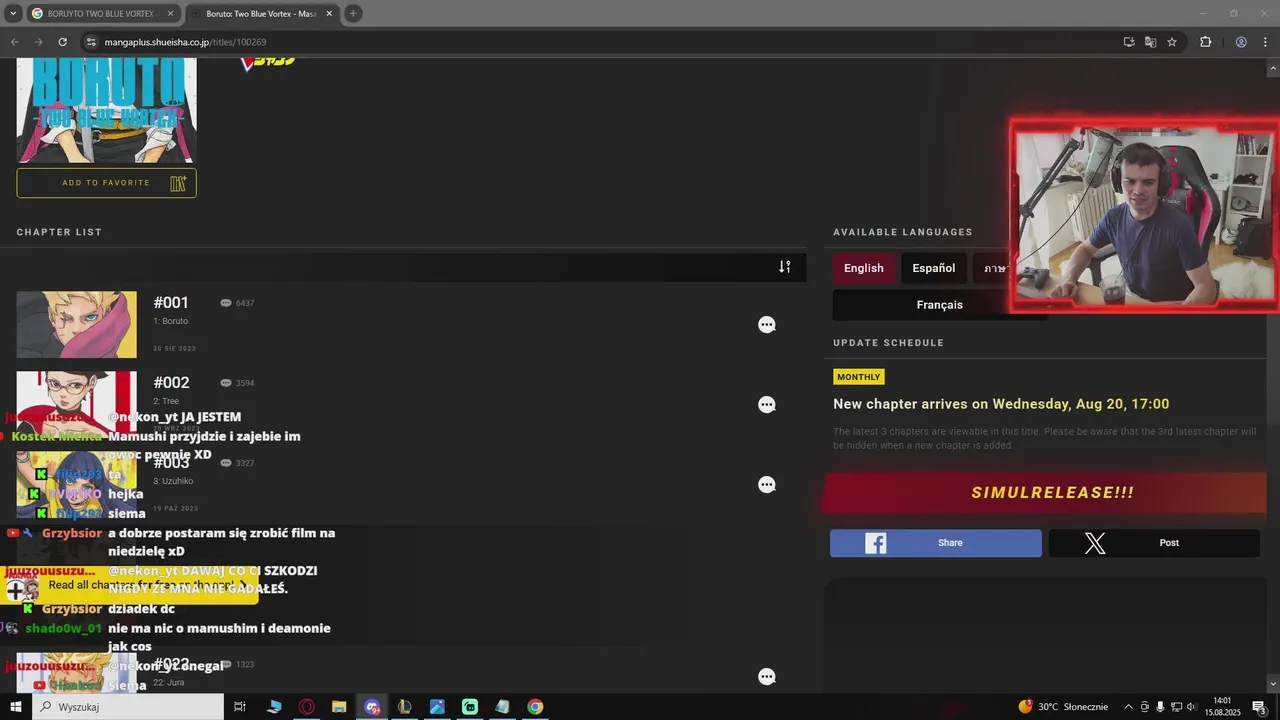Open File Explorer from taskbar
This screenshot has width=1280, height=720.
tap(339, 707)
